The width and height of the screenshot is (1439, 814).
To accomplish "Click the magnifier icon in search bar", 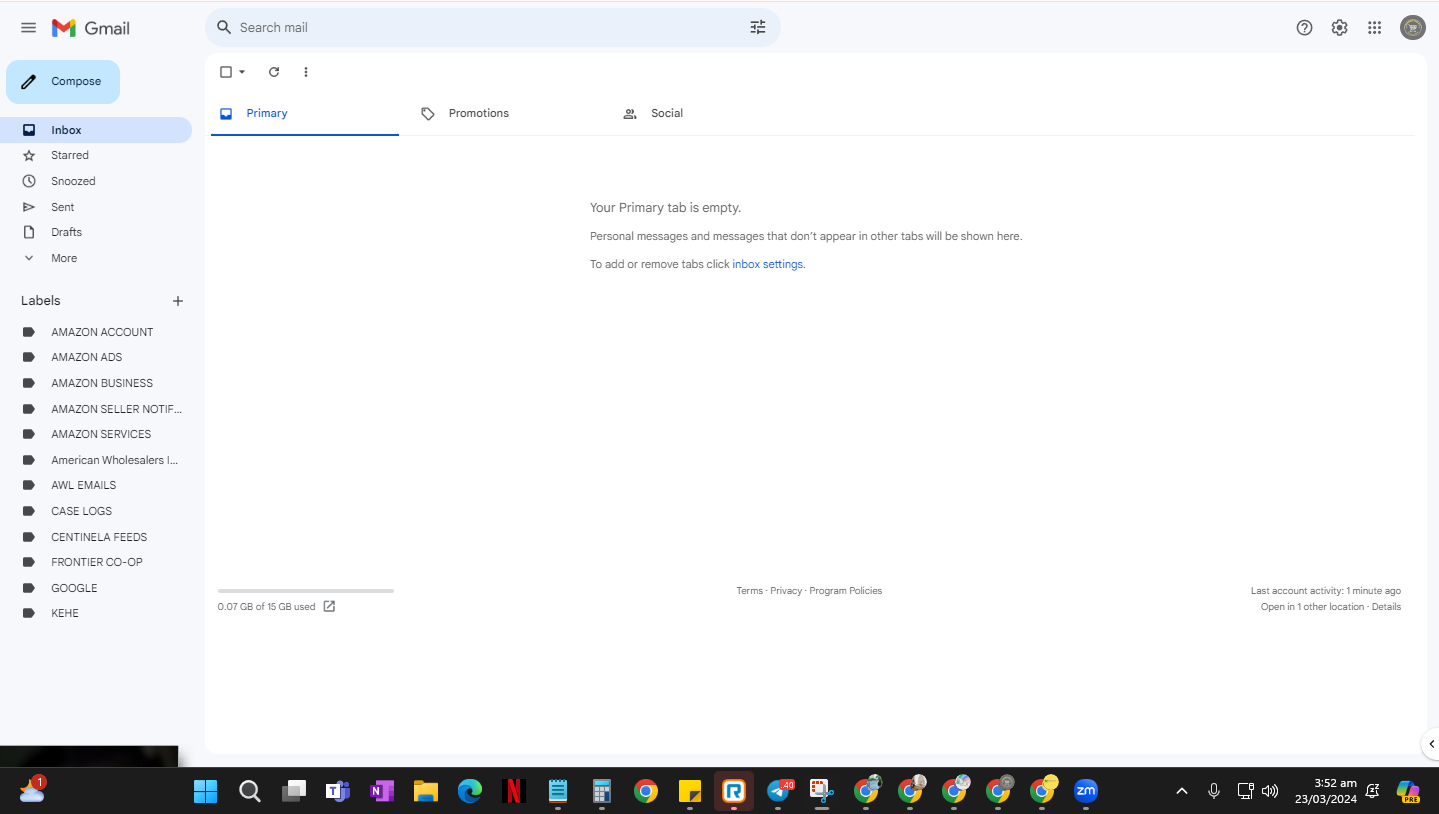I will pos(224,27).
